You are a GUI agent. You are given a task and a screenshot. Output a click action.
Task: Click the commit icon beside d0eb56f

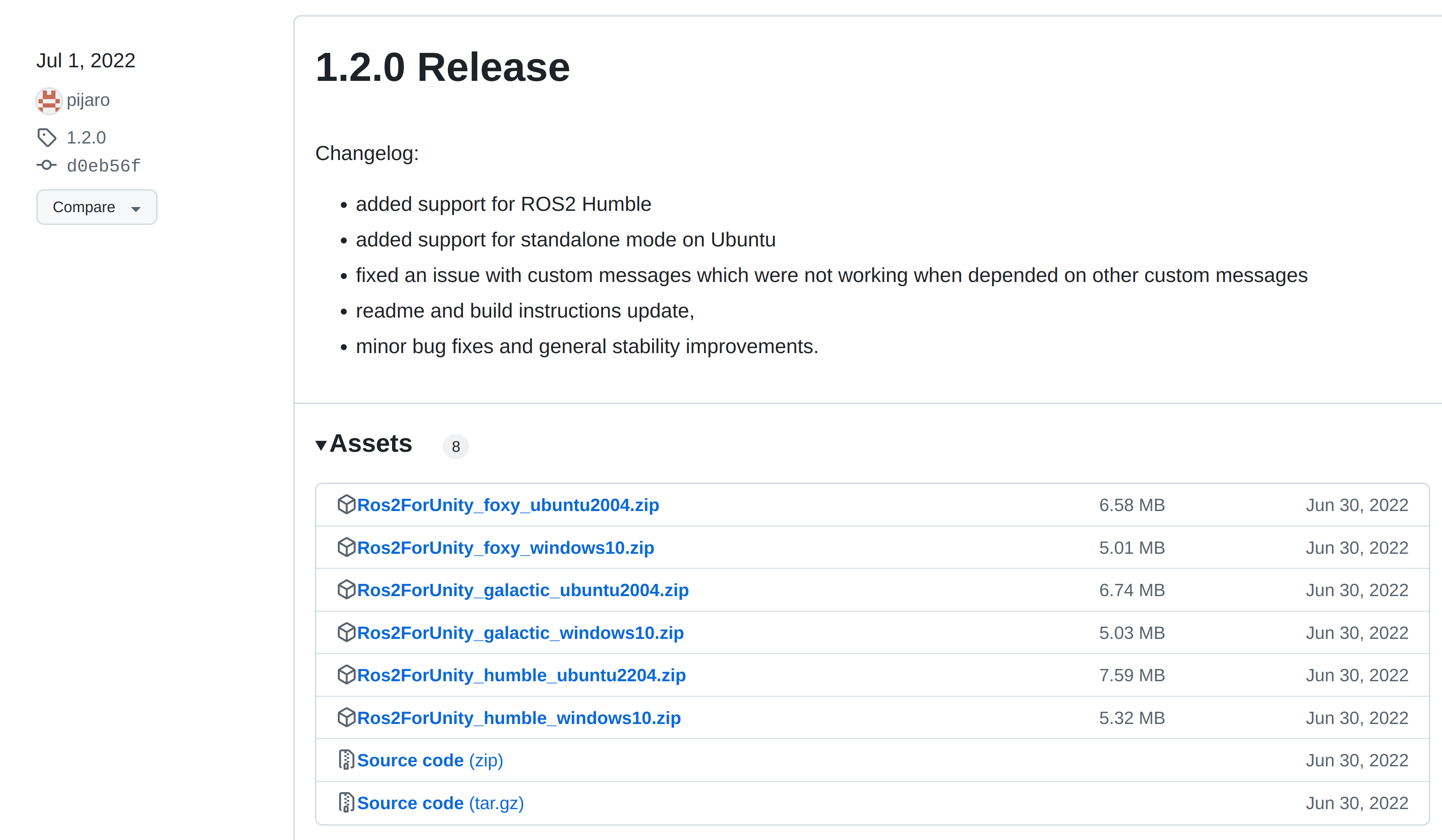46,166
